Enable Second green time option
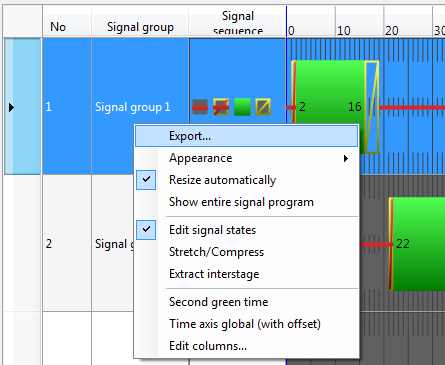445x365 pixels. coord(219,302)
